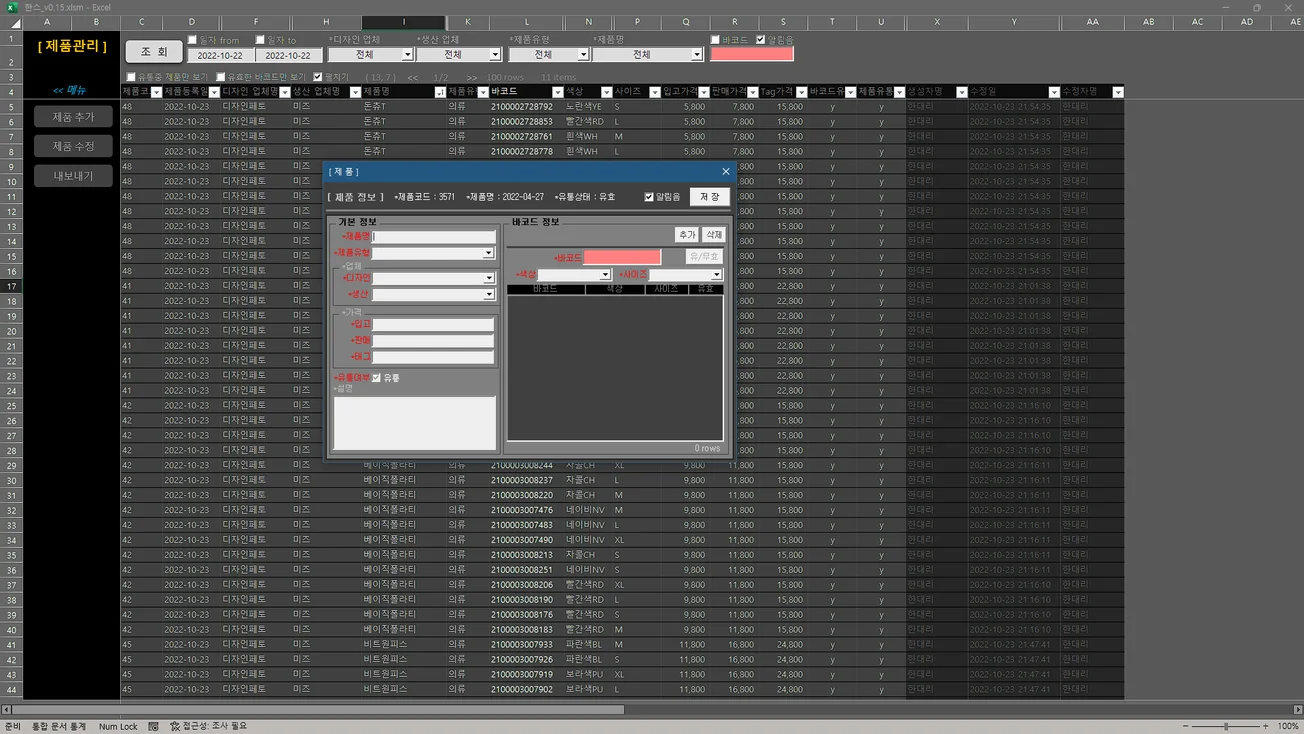Click the 추가 button in 바코드 정보

pos(686,235)
